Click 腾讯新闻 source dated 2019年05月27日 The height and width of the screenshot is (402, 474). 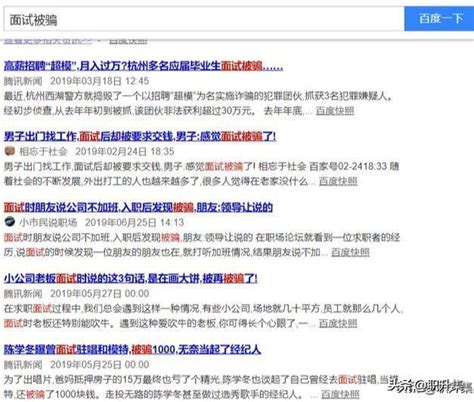[23, 294]
